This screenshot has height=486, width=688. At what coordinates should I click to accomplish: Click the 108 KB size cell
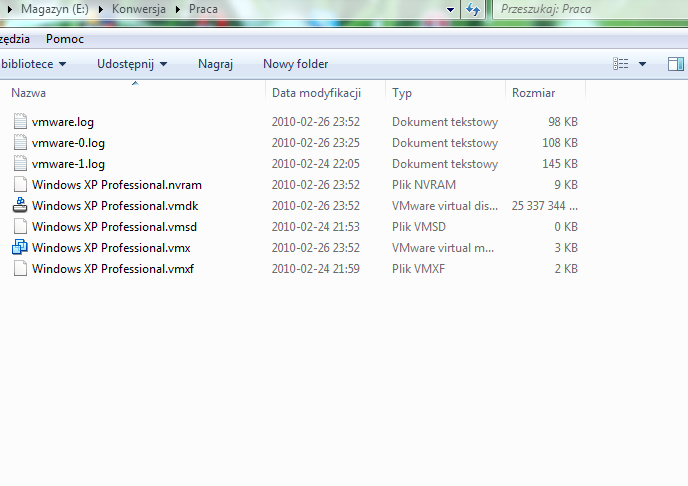point(560,143)
